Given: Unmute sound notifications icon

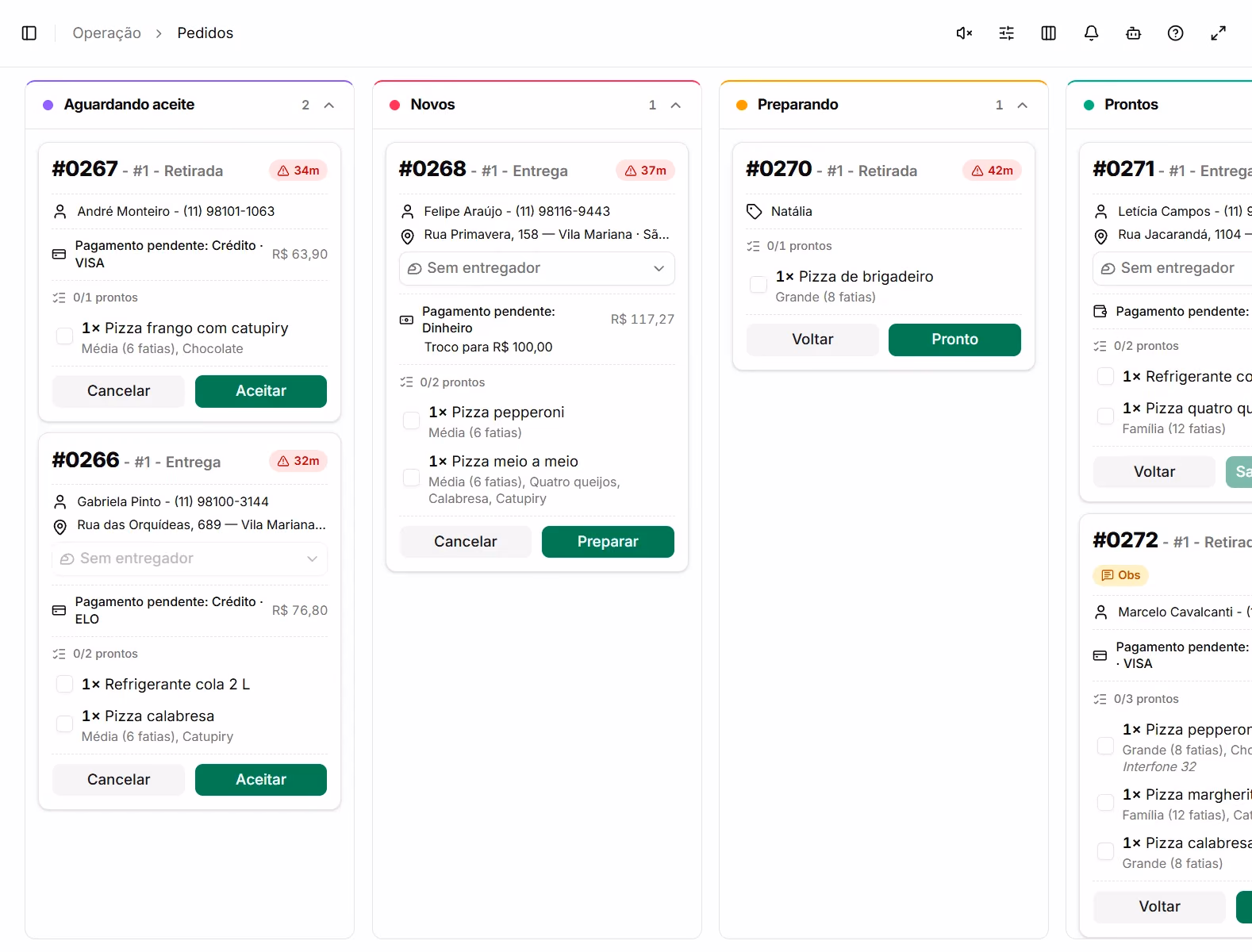Looking at the screenshot, I should pyautogui.click(x=964, y=33).
